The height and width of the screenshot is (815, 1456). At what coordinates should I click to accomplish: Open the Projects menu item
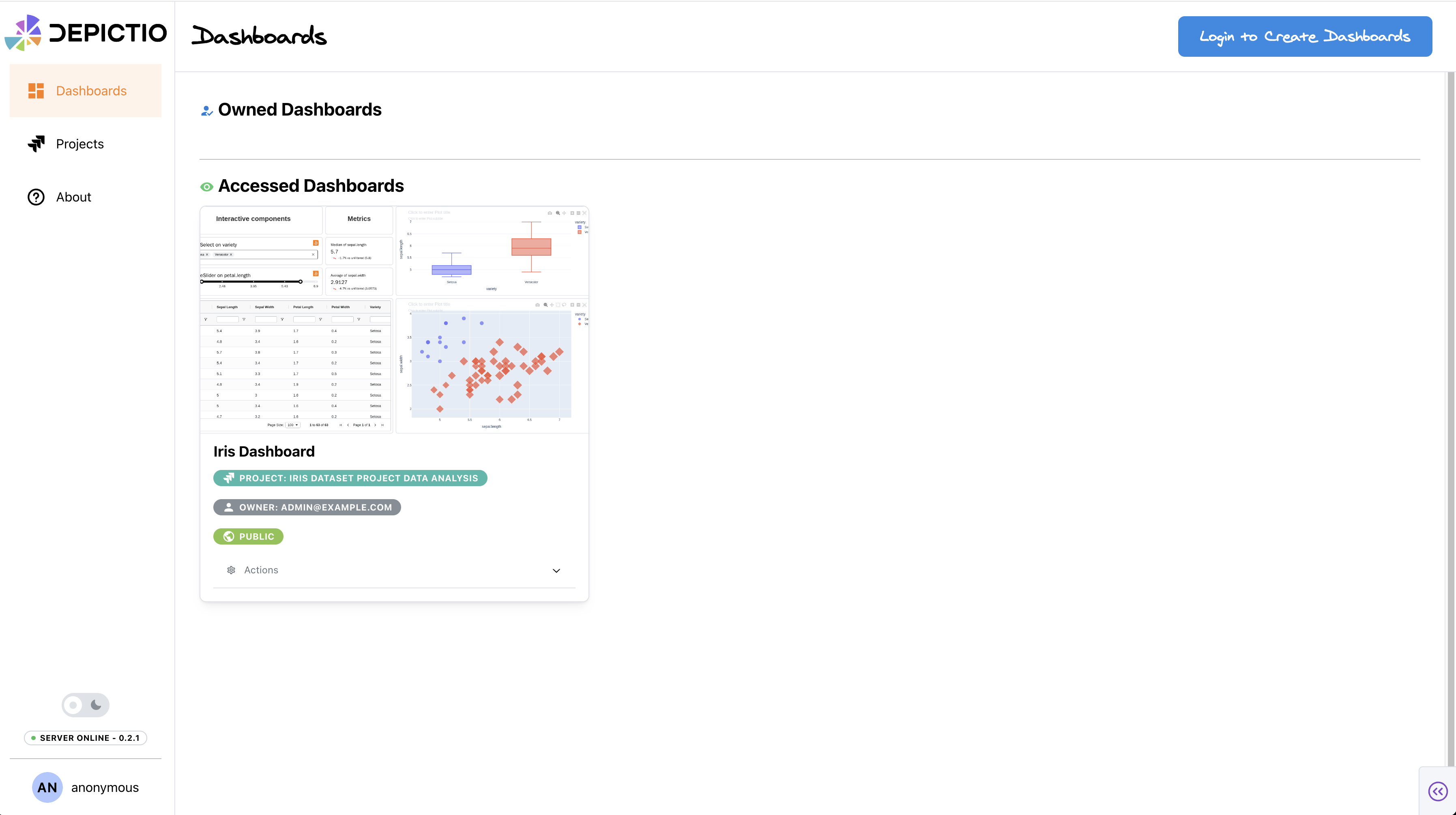tap(80, 144)
